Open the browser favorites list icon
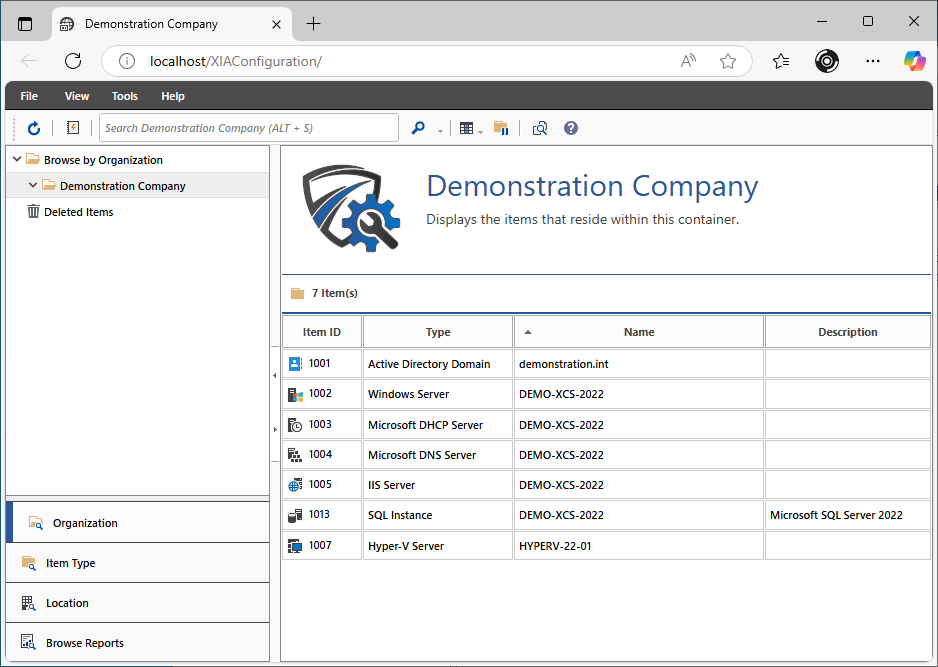The image size is (938, 667). coord(781,60)
